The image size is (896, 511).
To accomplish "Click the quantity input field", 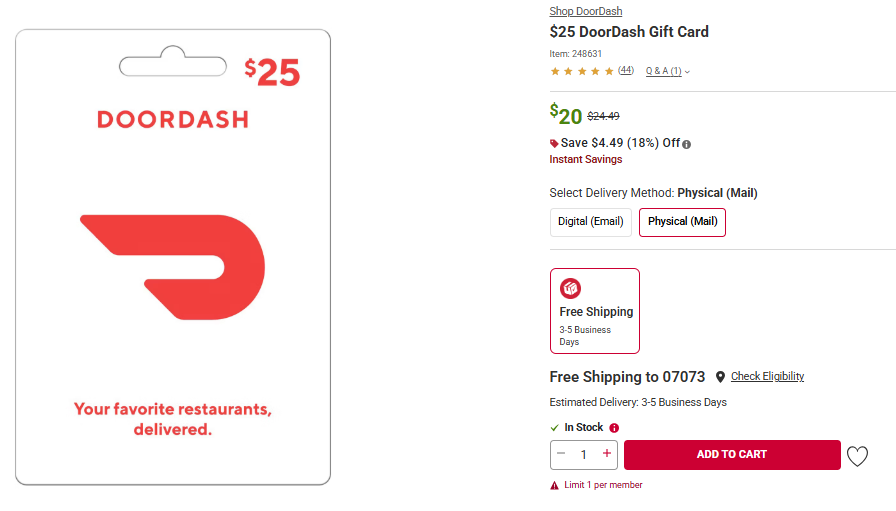I will pyautogui.click(x=584, y=455).
